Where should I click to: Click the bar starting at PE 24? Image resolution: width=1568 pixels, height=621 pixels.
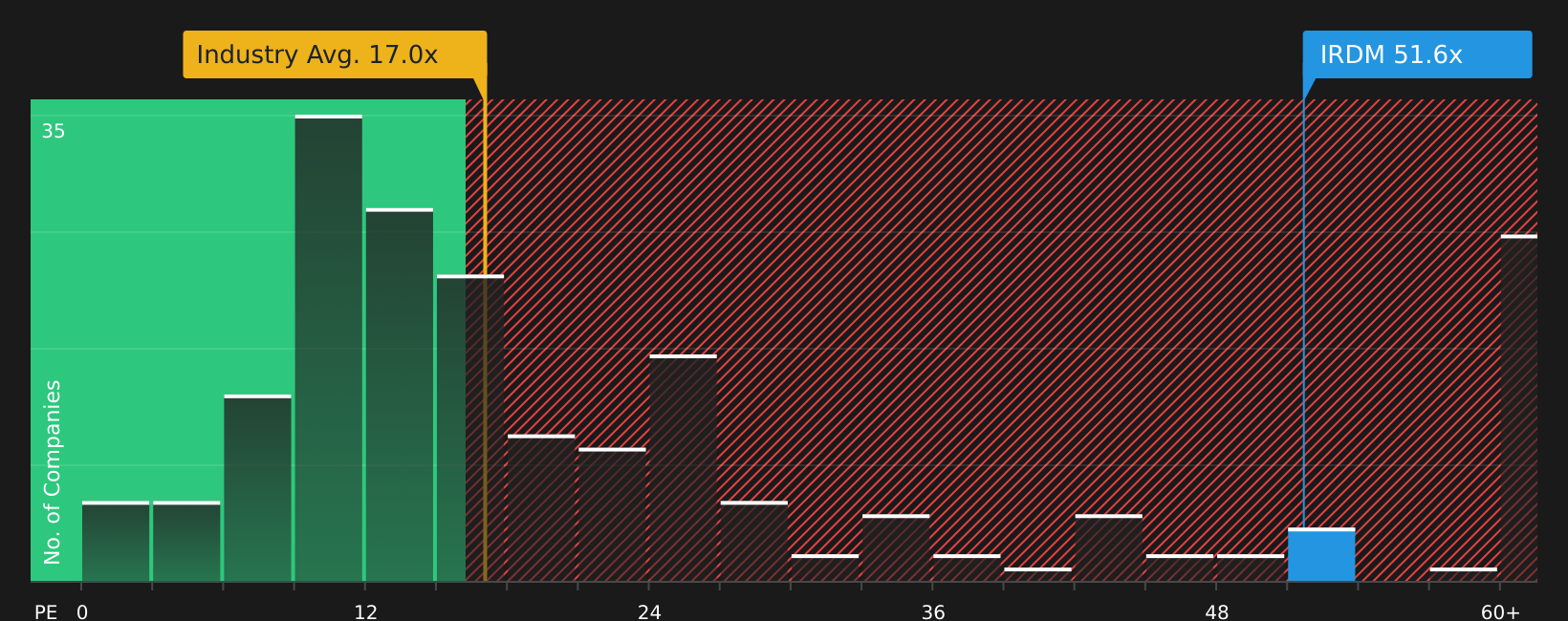coord(683,468)
